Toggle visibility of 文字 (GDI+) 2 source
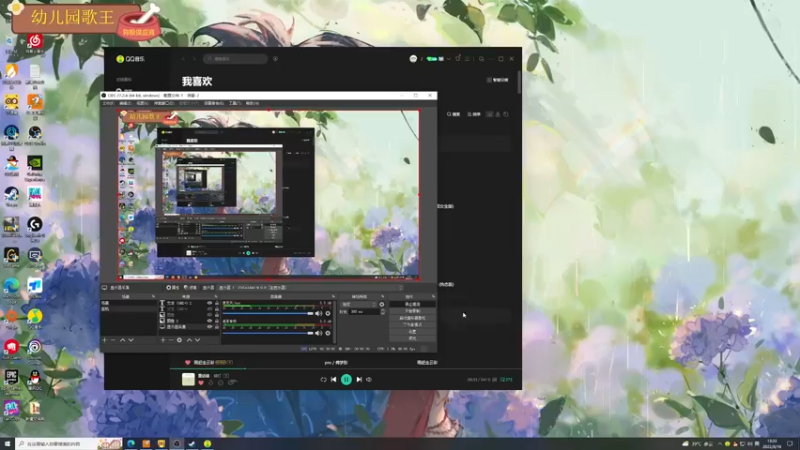The image size is (800, 450). (210, 303)
